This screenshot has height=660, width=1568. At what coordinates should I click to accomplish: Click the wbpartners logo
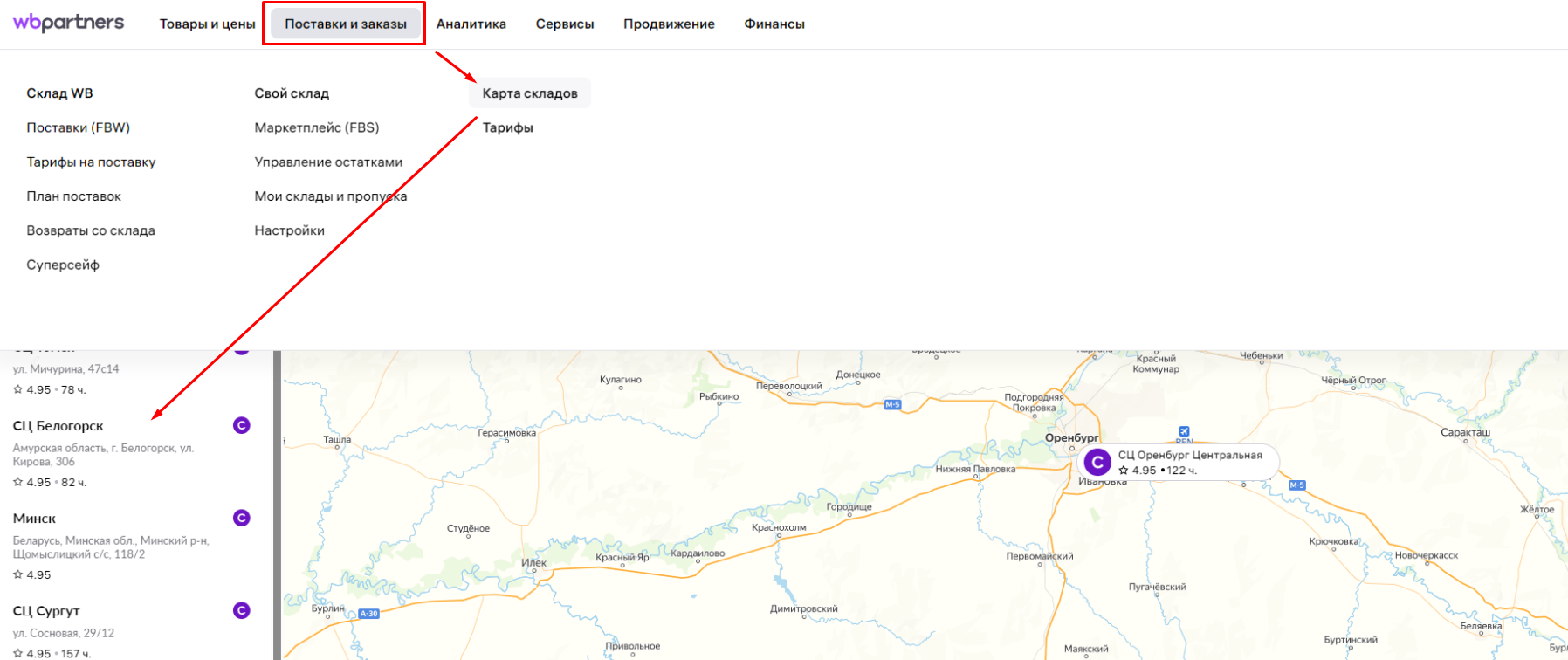69,23
